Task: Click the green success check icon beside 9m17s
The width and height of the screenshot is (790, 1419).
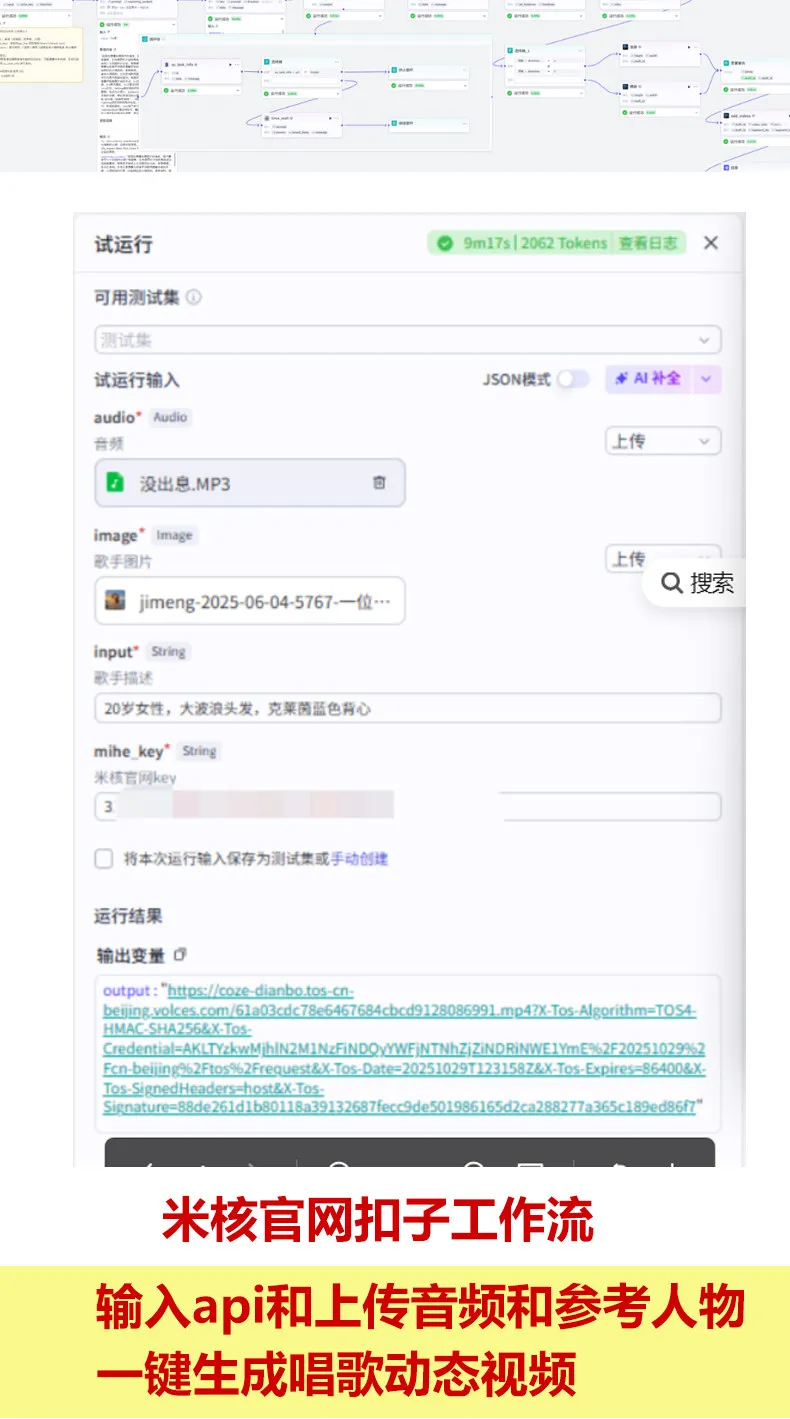Action: pyautogui.click(x=445, y=243)
